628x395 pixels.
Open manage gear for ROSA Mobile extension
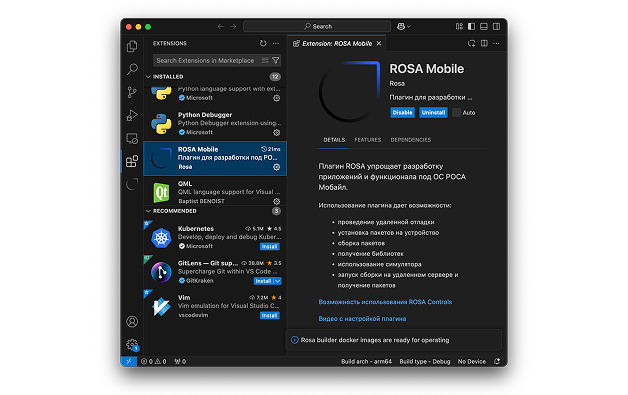pyautogui.click(x=276, y=167)
